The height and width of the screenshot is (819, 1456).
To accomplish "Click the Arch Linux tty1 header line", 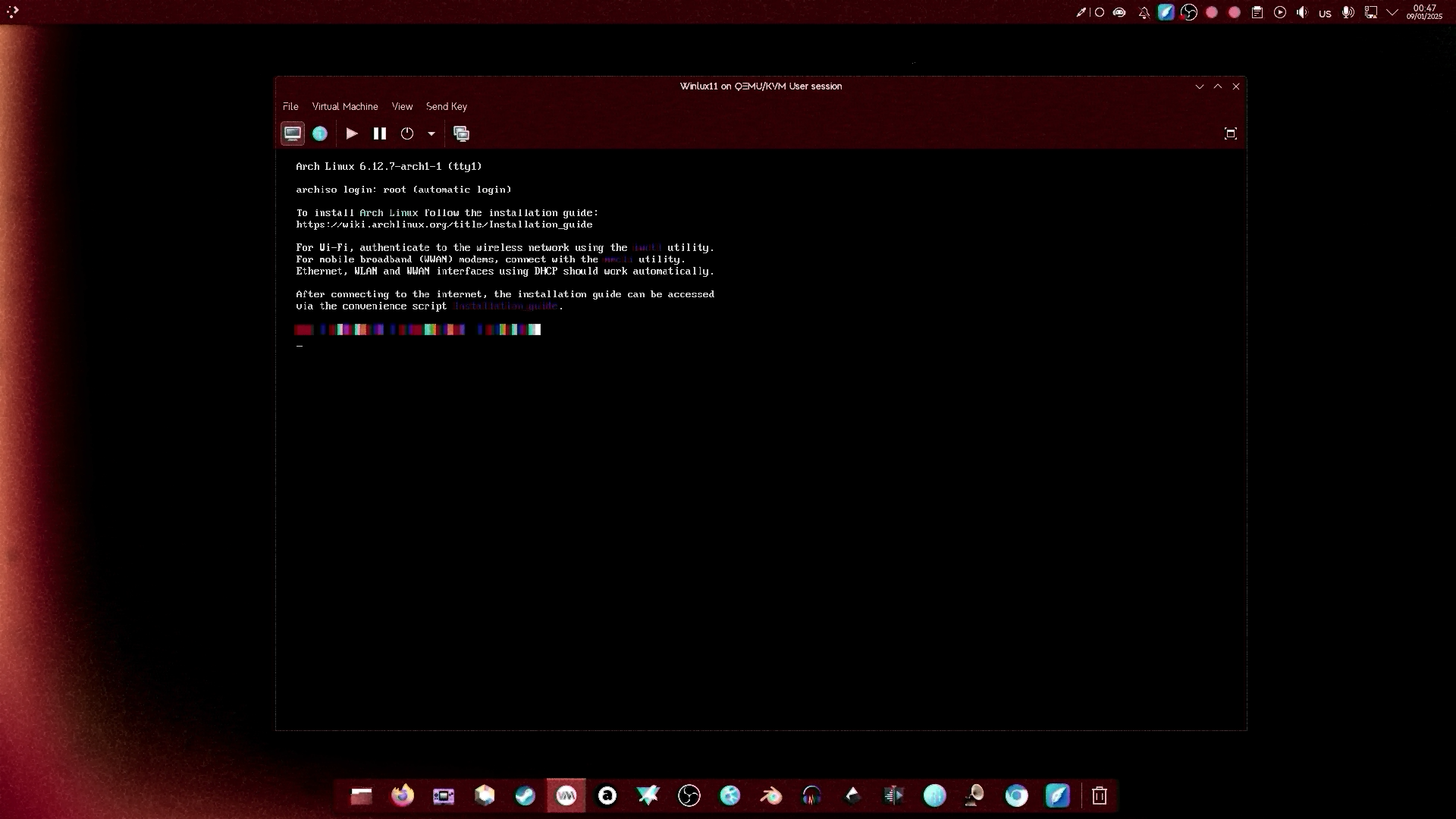I will point(389,166).
